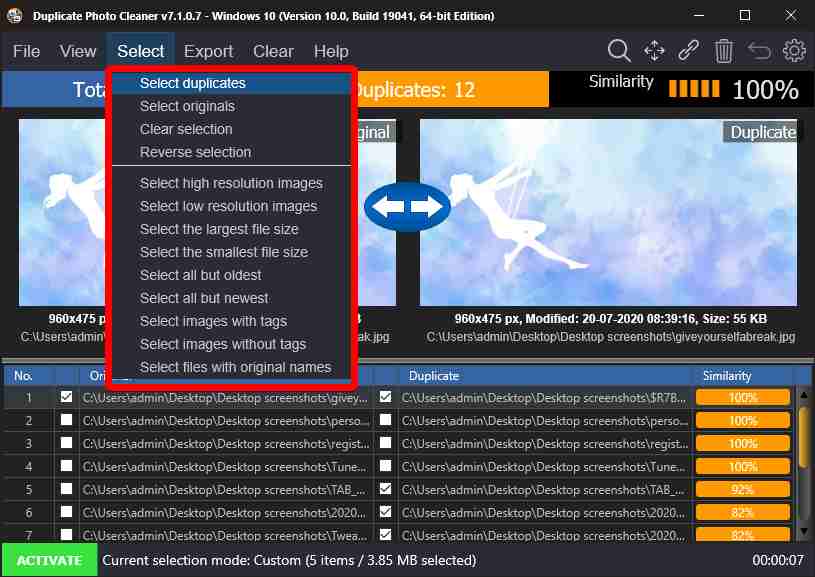Click the 100% similarity bar in row 2
Image resolution: width=815 pixels, height=577 pixels.
coord(743,421)
